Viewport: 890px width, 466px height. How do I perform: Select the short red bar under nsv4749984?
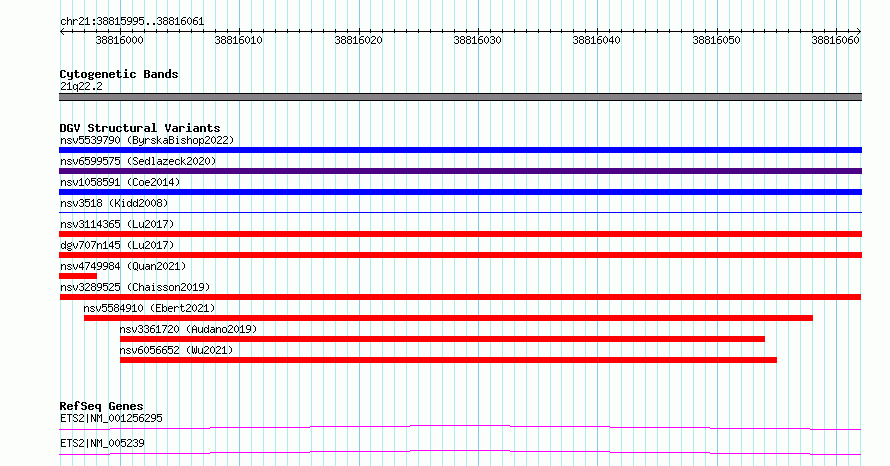point(78,276)
